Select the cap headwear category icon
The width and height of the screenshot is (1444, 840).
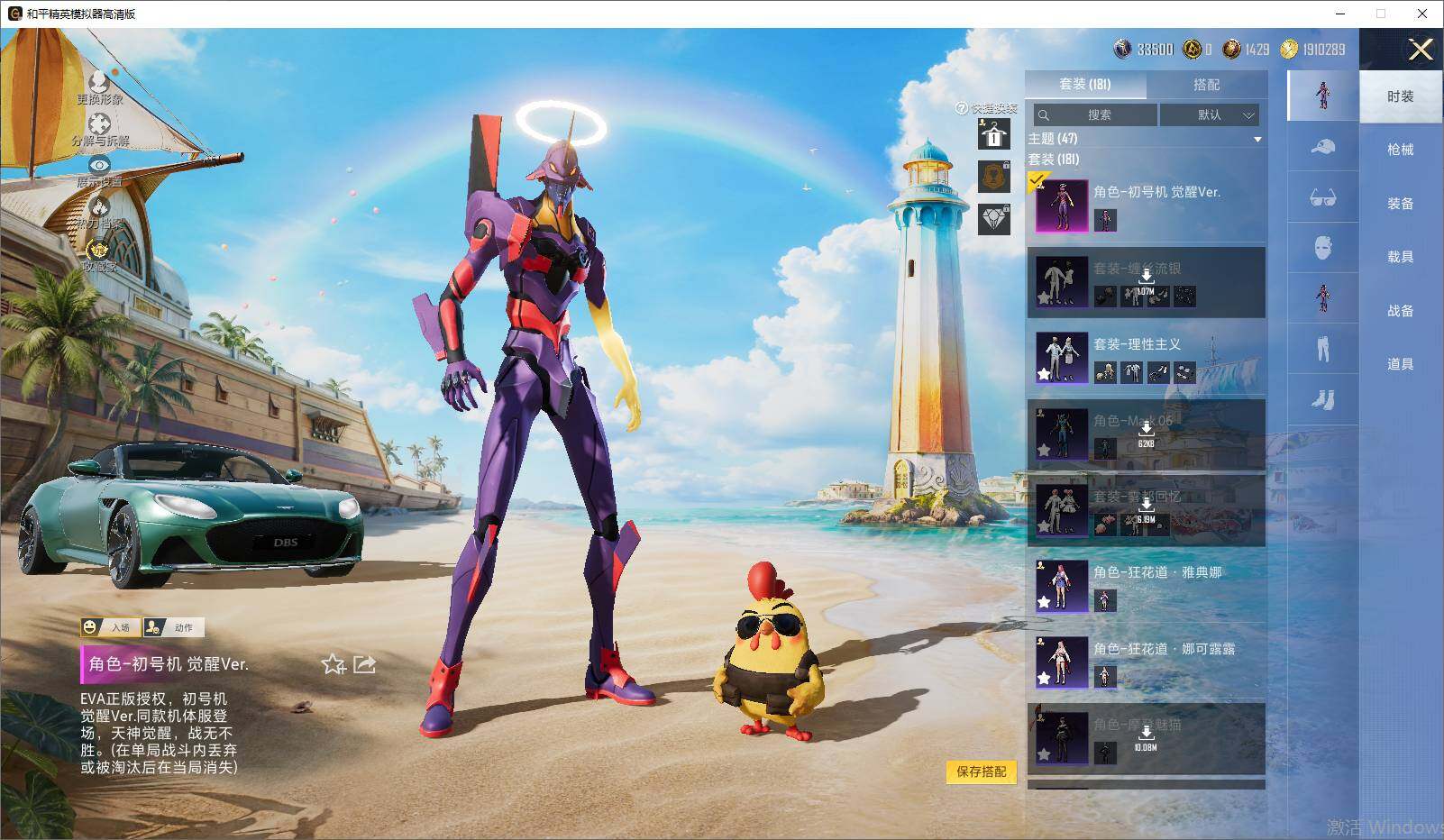1323,146
